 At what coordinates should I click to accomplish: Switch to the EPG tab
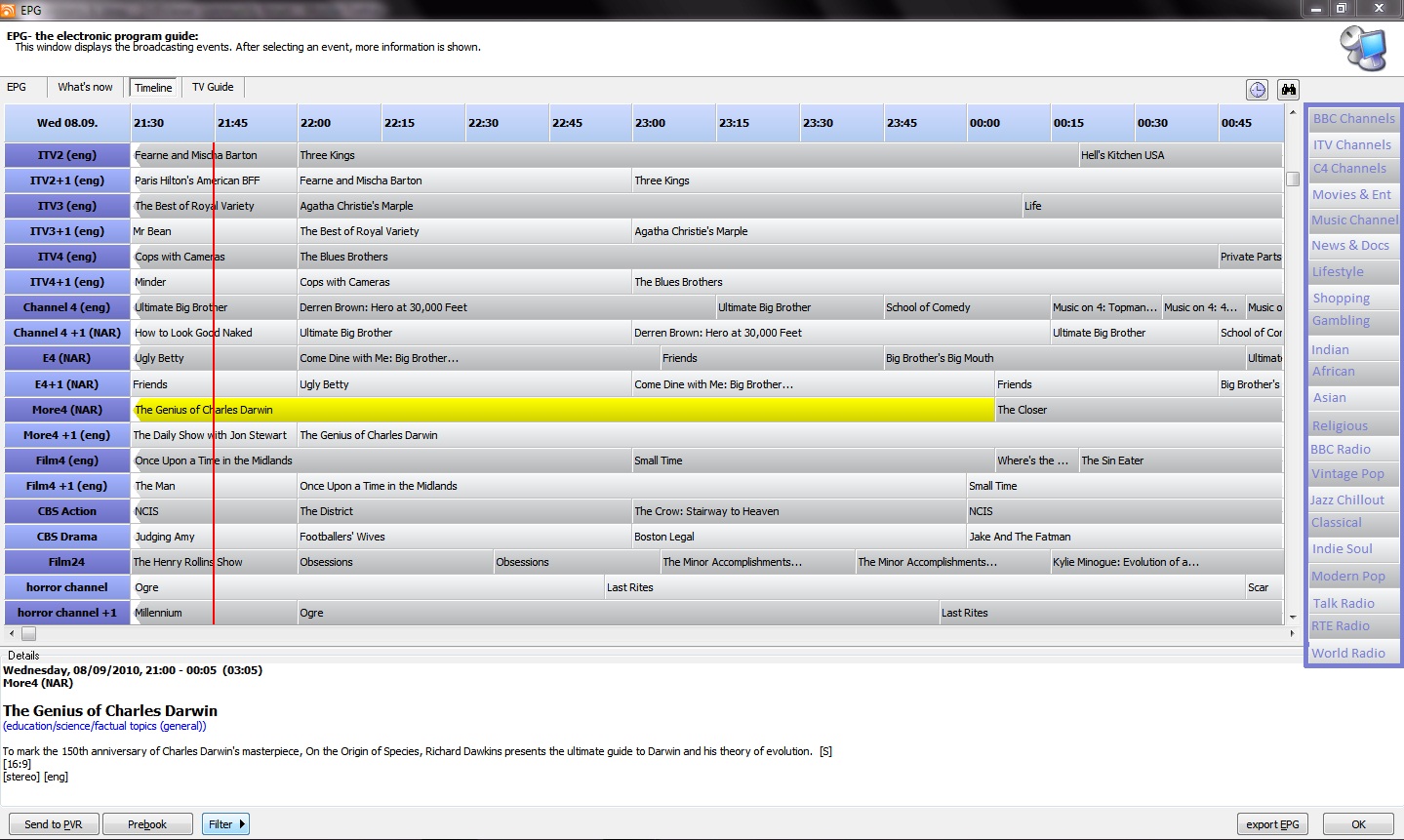[18, 87]
